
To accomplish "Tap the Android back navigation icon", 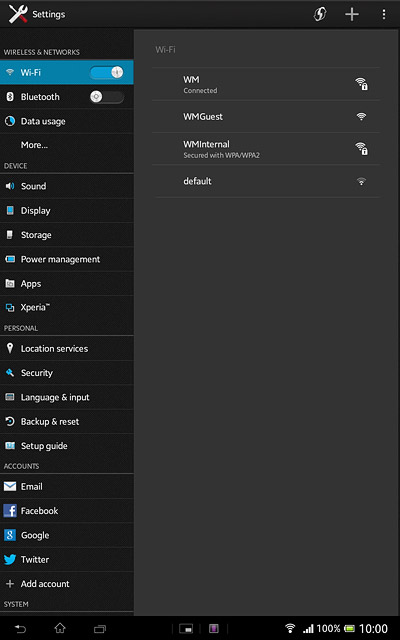I will click(21, 629).
